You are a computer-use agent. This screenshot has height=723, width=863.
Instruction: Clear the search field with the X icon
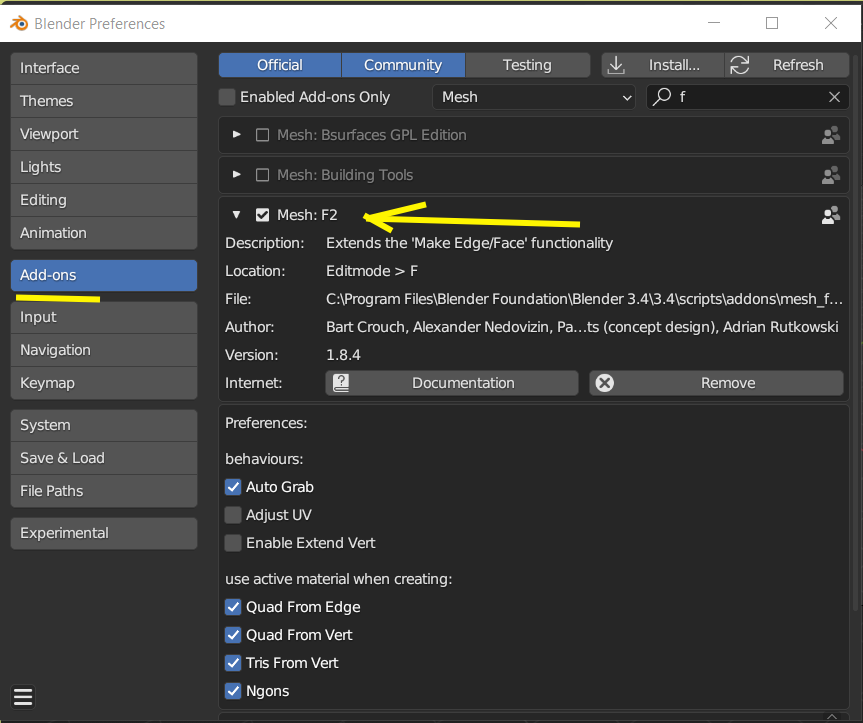pyautogui.click(x=834, y=97)
